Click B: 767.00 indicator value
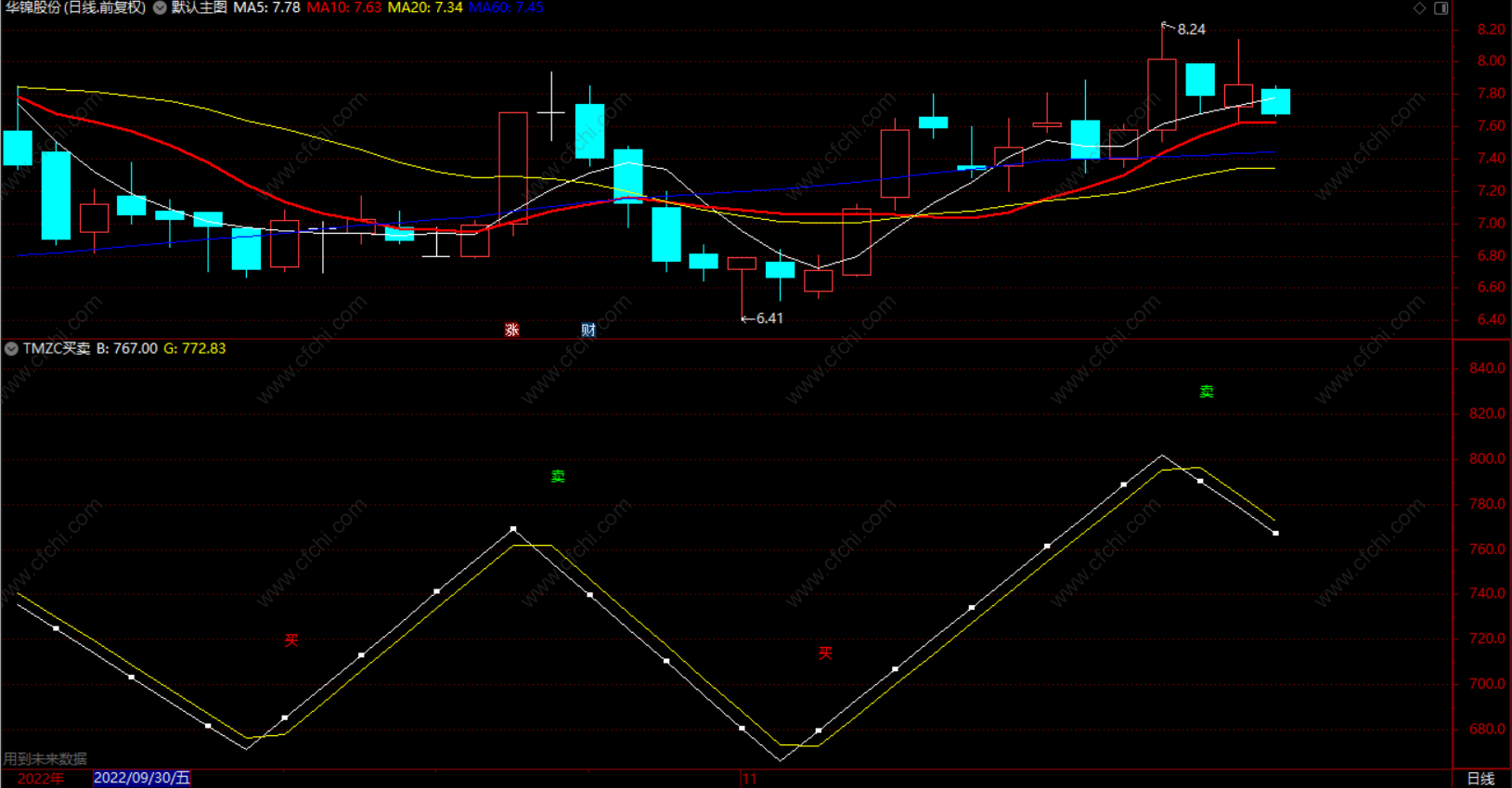This screenshot has width=1512, height=788. [127, 349]
